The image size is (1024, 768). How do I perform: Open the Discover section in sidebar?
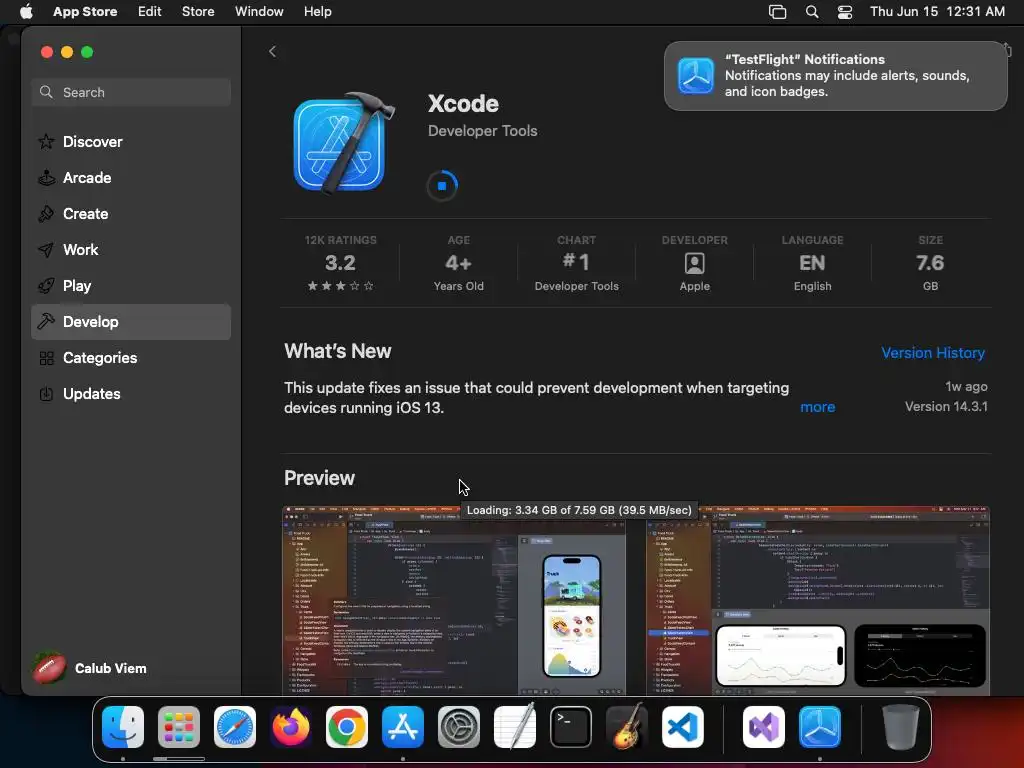tap(131, 142)
